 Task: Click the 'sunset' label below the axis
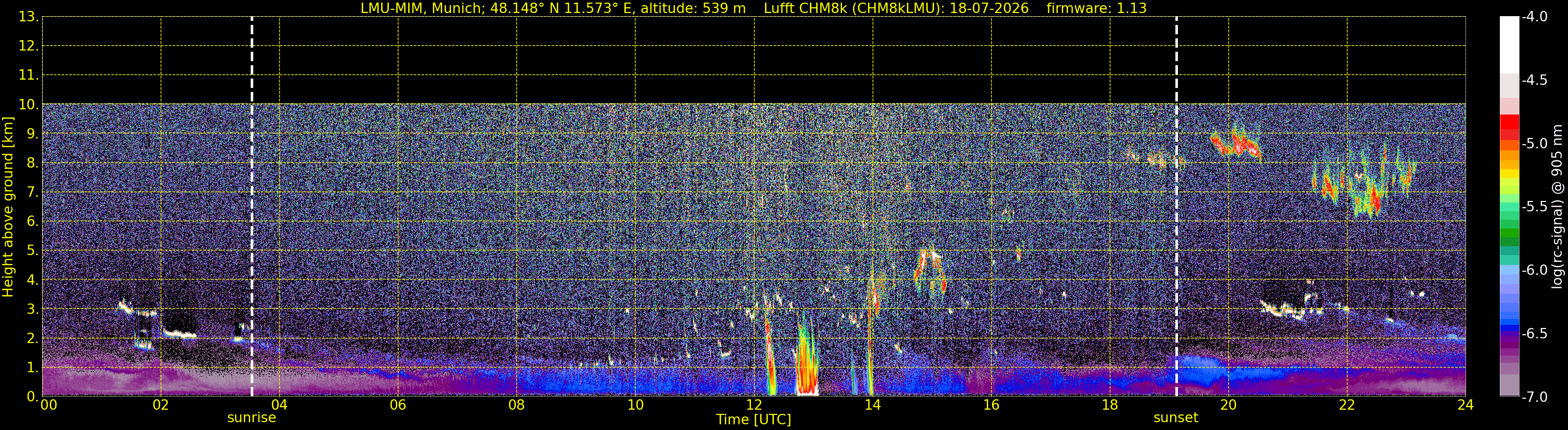[1175, 418]
